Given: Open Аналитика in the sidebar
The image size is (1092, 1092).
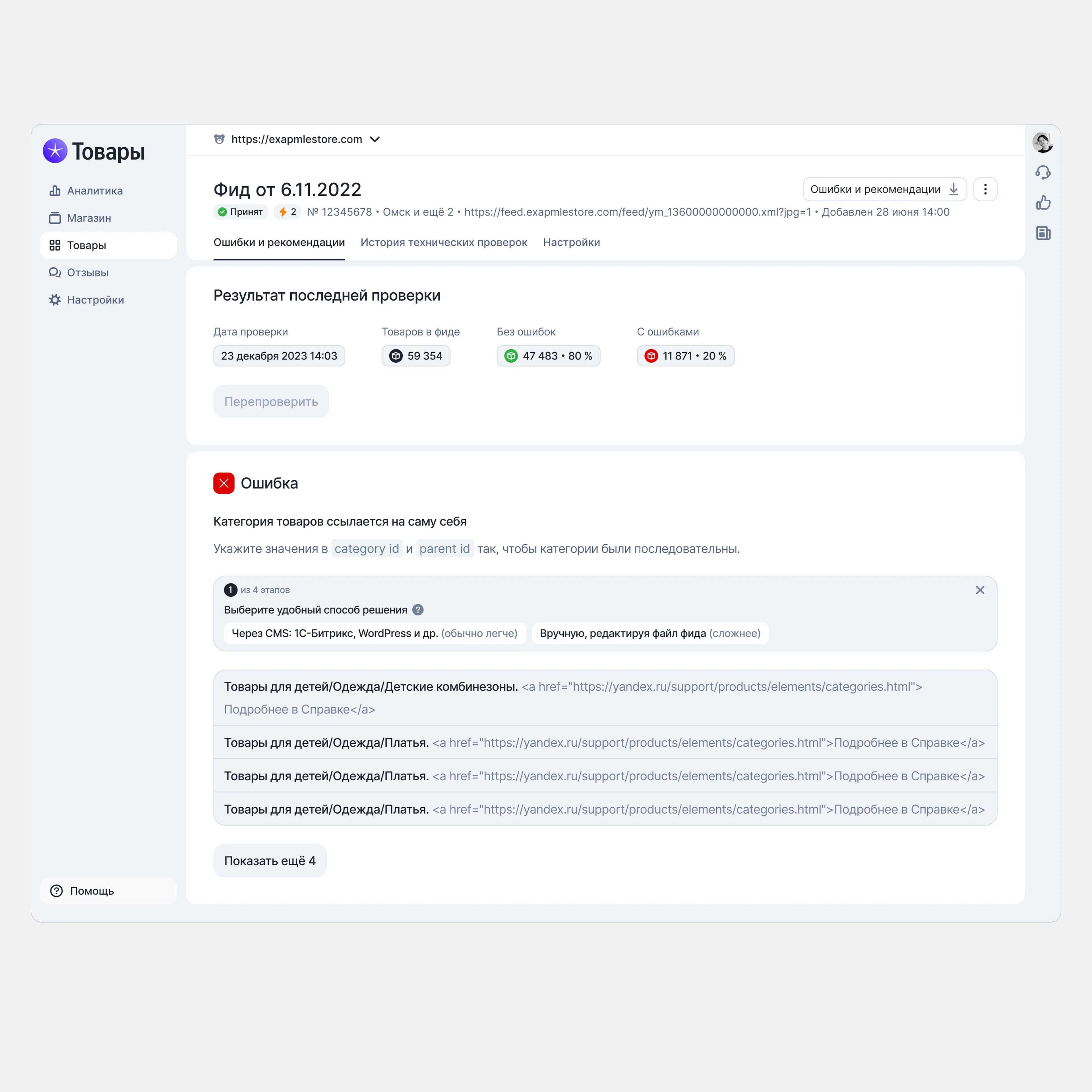Looking at the screenshot, I should click(94, 191).
